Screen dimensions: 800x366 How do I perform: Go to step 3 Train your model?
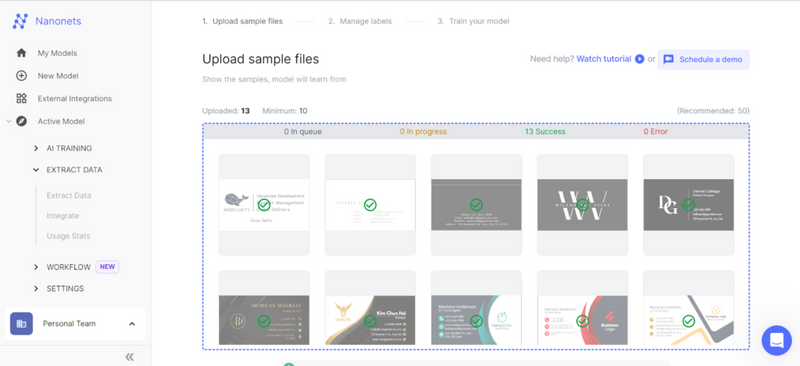(x=473, y=21)
